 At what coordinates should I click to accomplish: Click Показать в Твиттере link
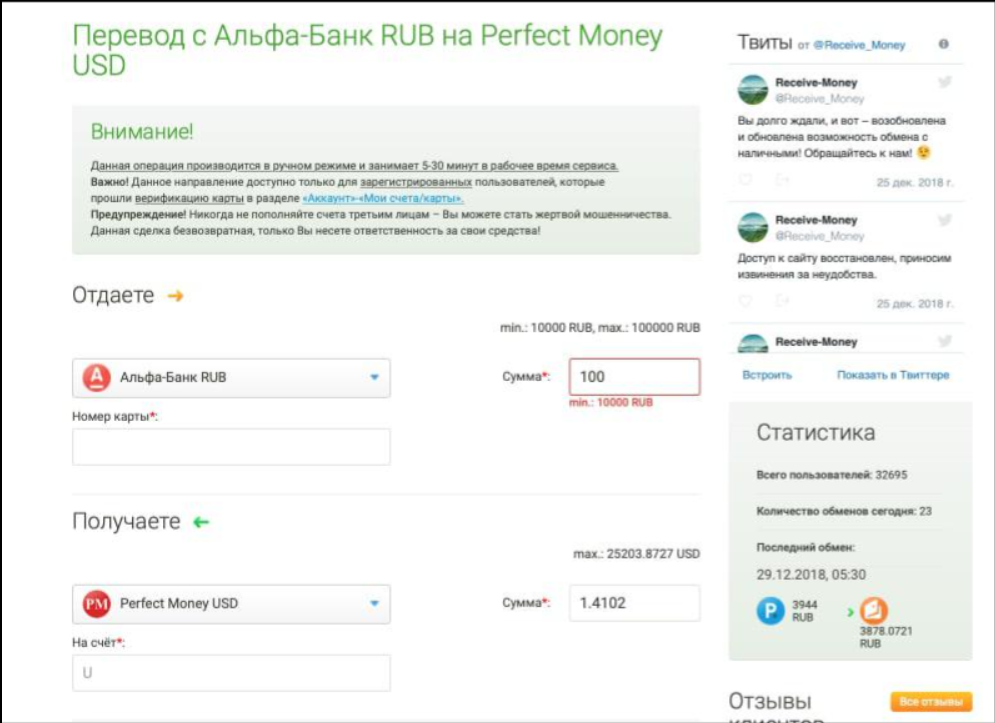click(892, 375)
